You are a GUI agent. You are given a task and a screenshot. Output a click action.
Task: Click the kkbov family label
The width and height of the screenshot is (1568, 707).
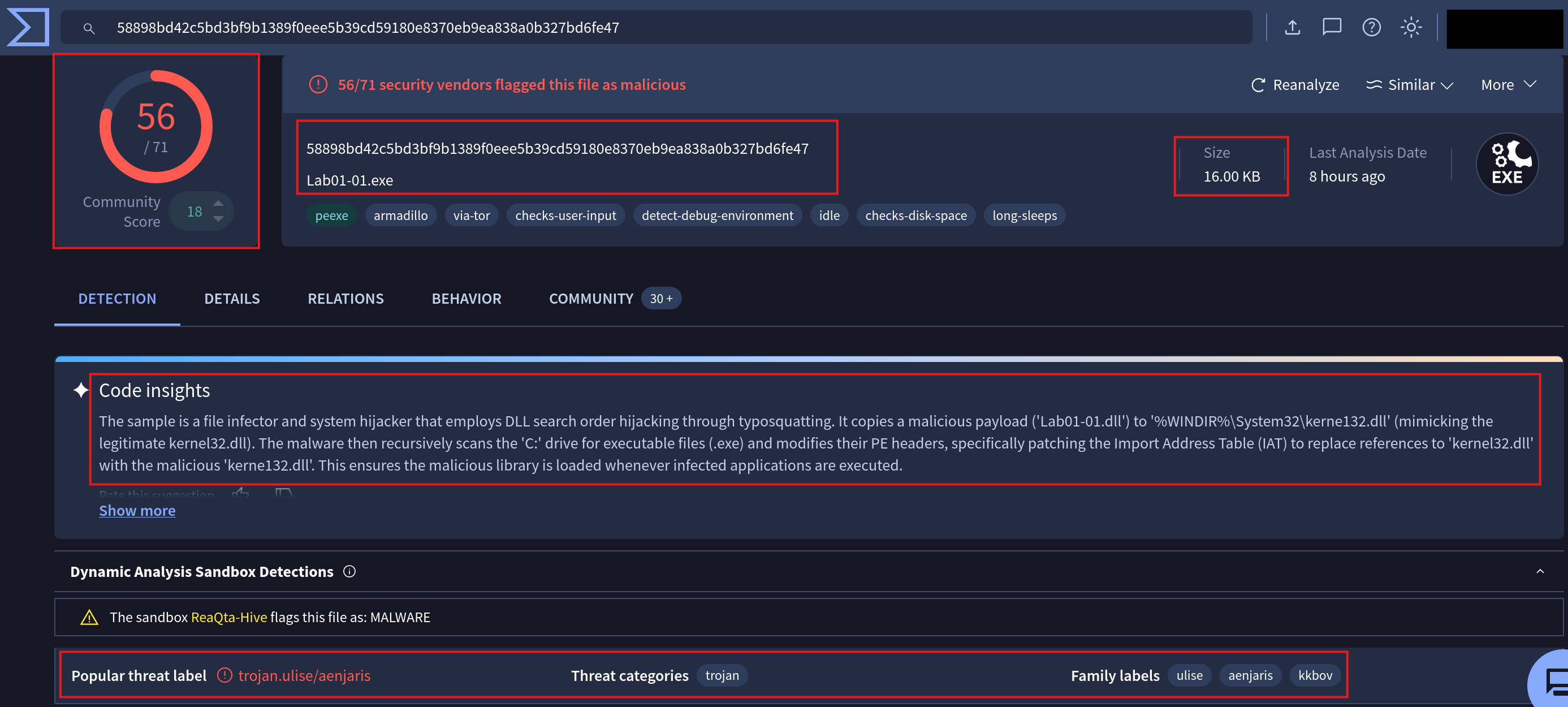[1315, 676]
